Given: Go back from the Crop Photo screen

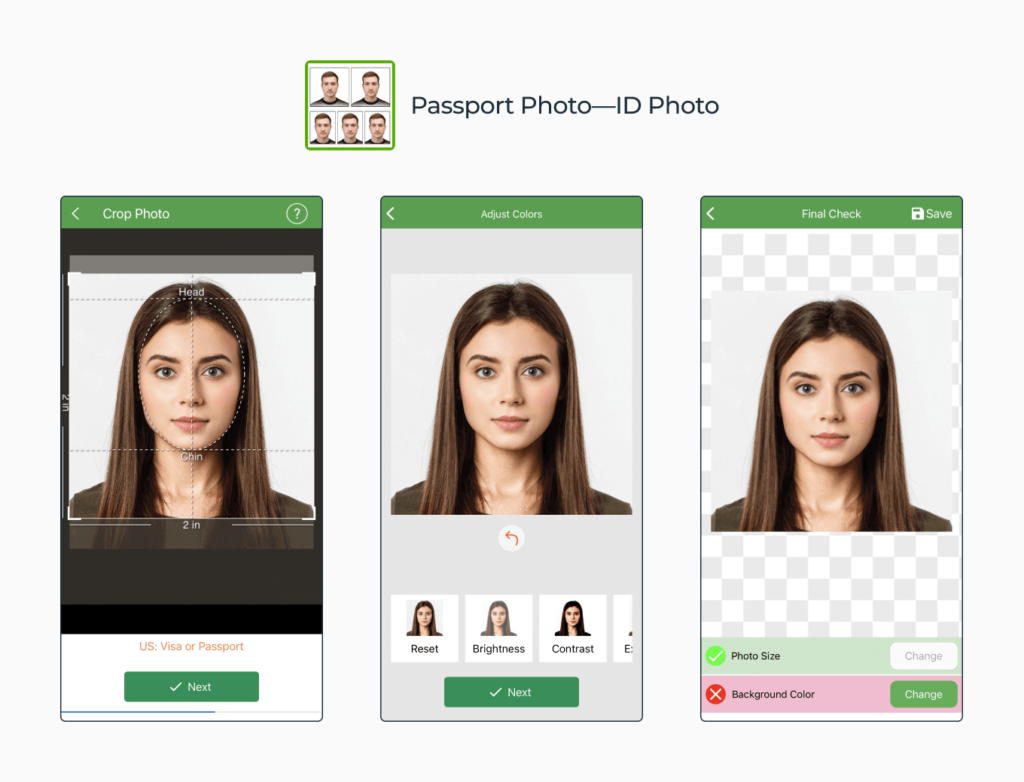Looking at the screenshot, I should coord(75,213).
